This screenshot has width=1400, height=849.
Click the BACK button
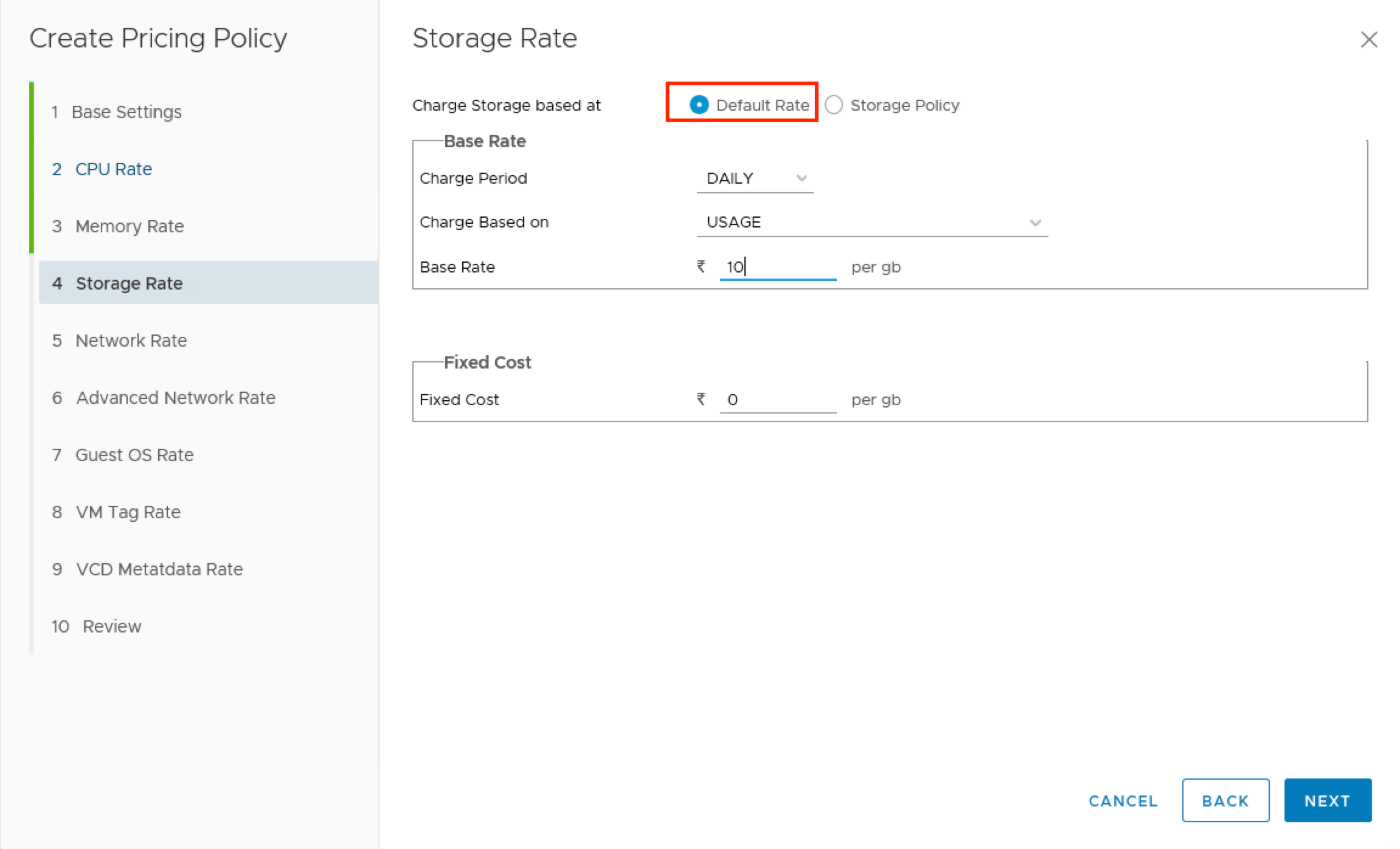(x=1225, y=800)
